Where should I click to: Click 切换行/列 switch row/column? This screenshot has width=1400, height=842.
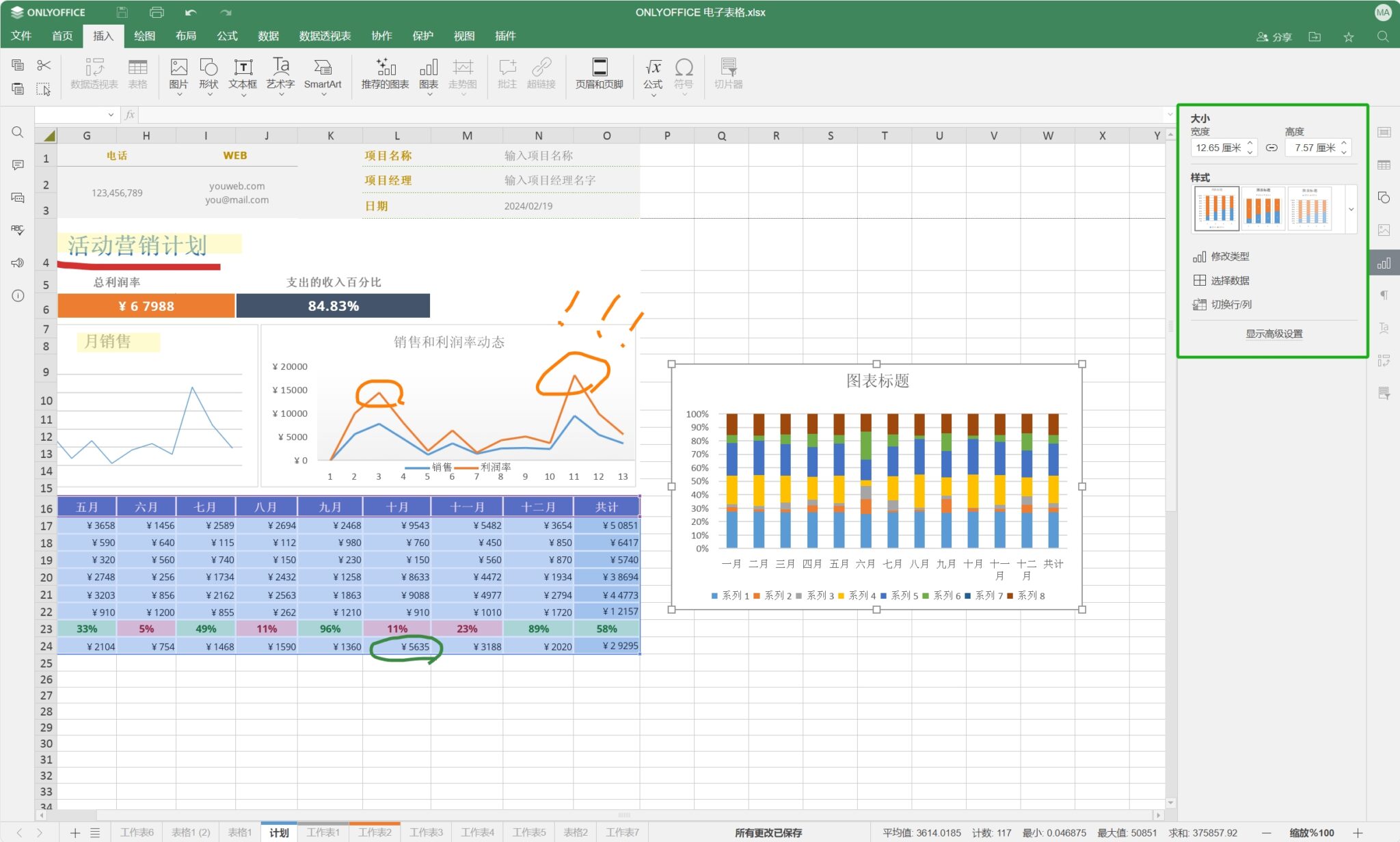pyautogui.click(x=1223, y=304)
